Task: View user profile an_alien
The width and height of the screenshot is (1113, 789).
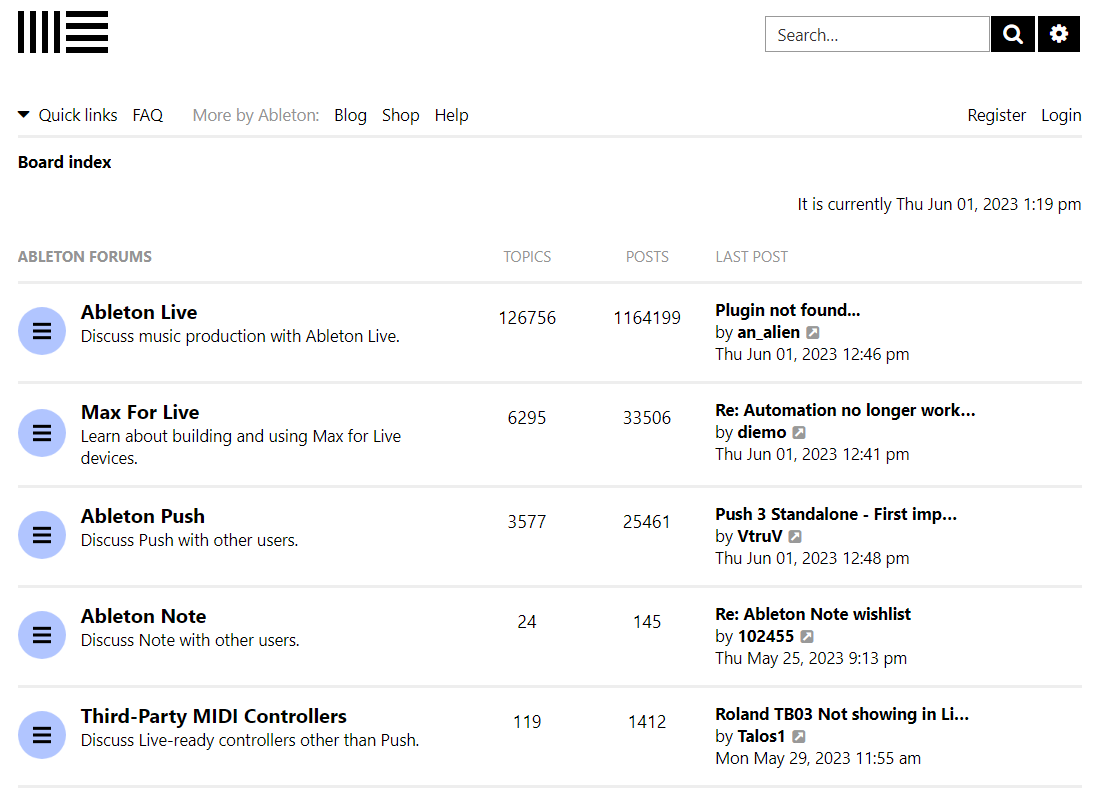Action: click(769, 333)
